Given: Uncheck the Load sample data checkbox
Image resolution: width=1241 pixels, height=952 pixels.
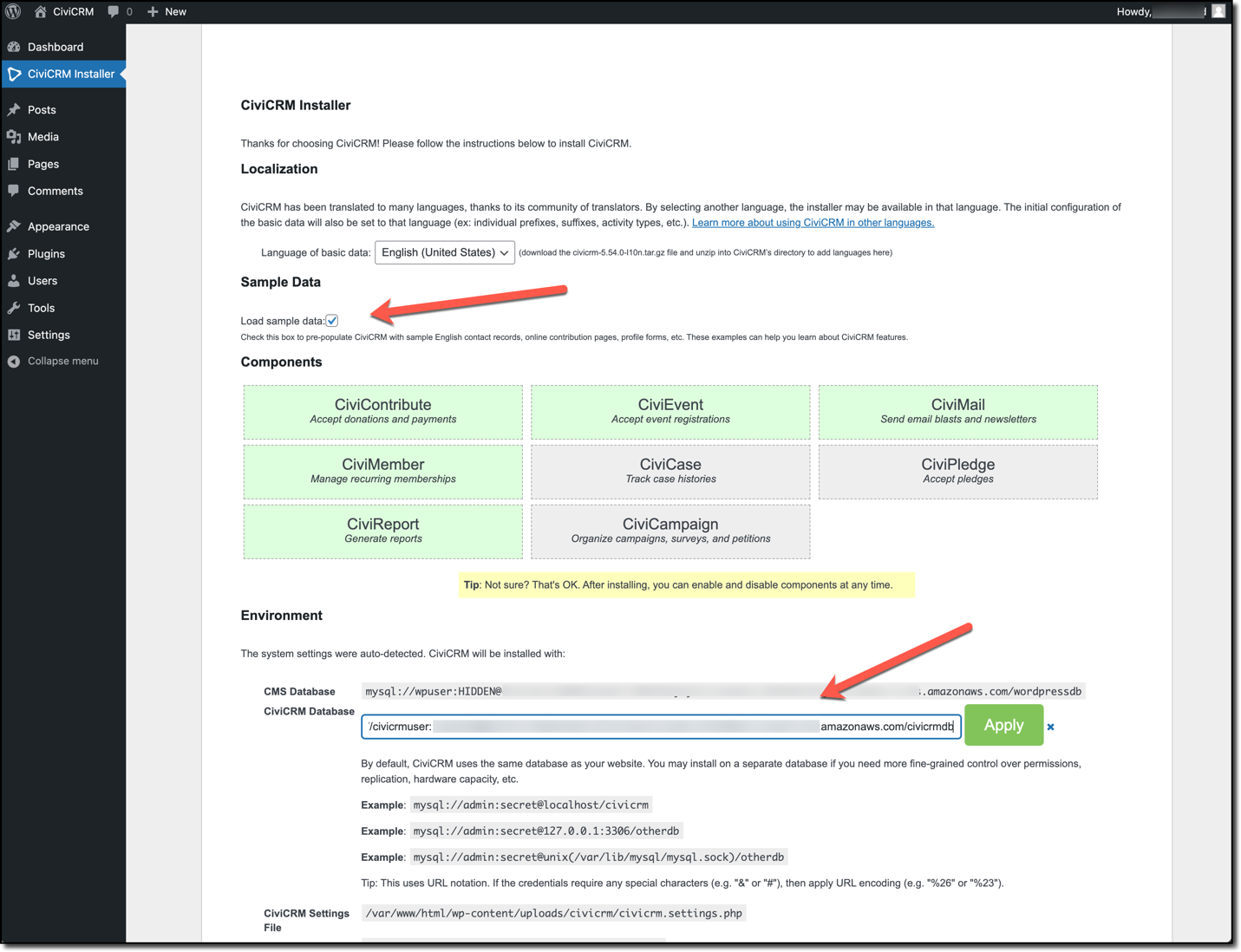Looking at the screenshot, I should point(332,321).
